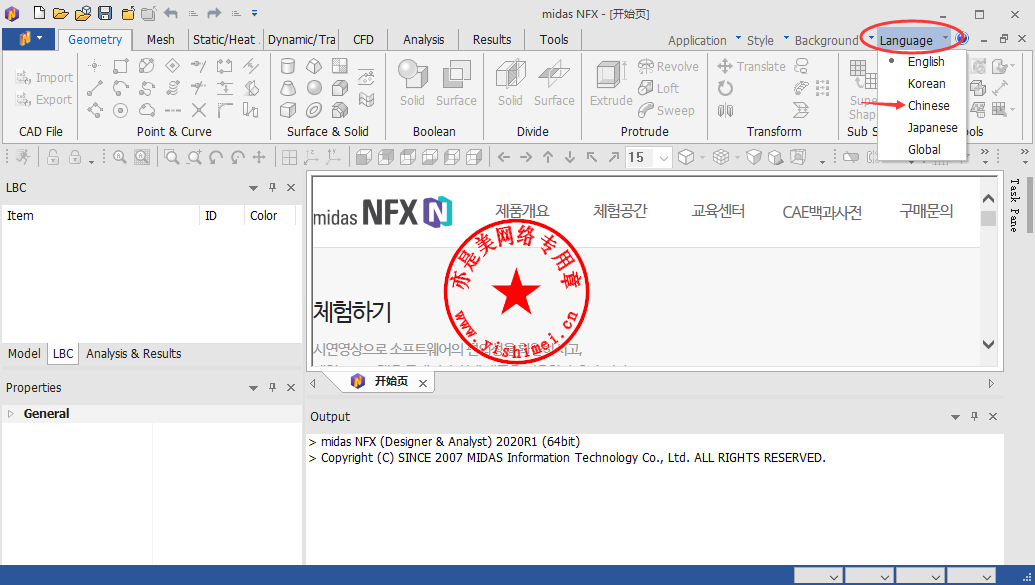Choose the Sweep tool

(666, 110)
